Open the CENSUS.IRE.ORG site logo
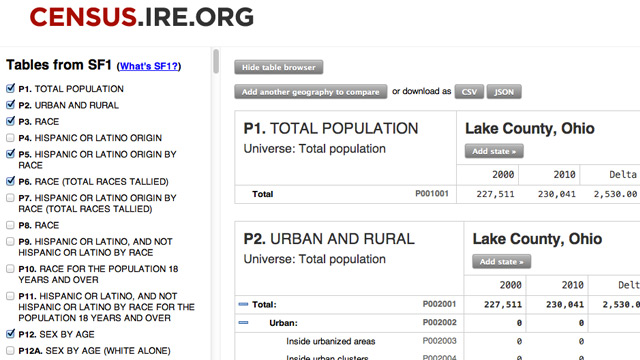 click(142, 17)
